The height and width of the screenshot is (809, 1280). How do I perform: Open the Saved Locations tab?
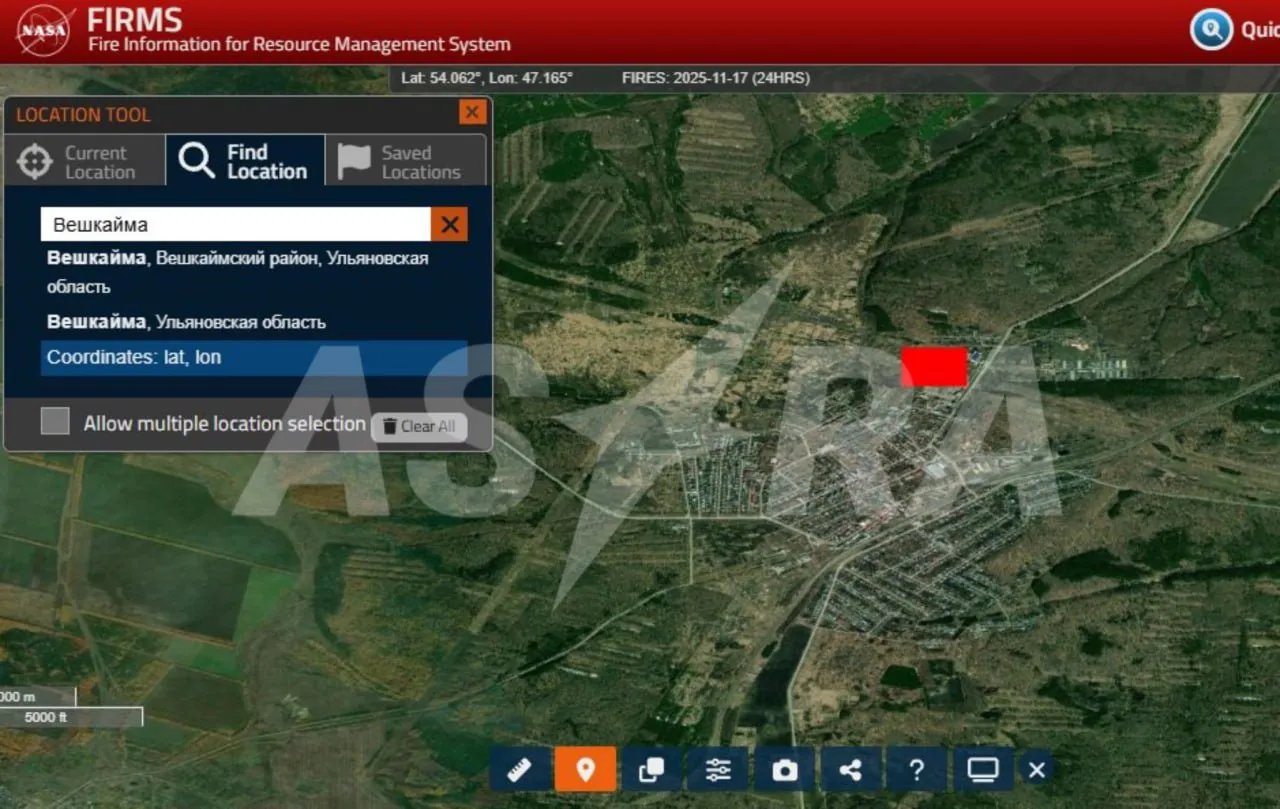point(405,162)
